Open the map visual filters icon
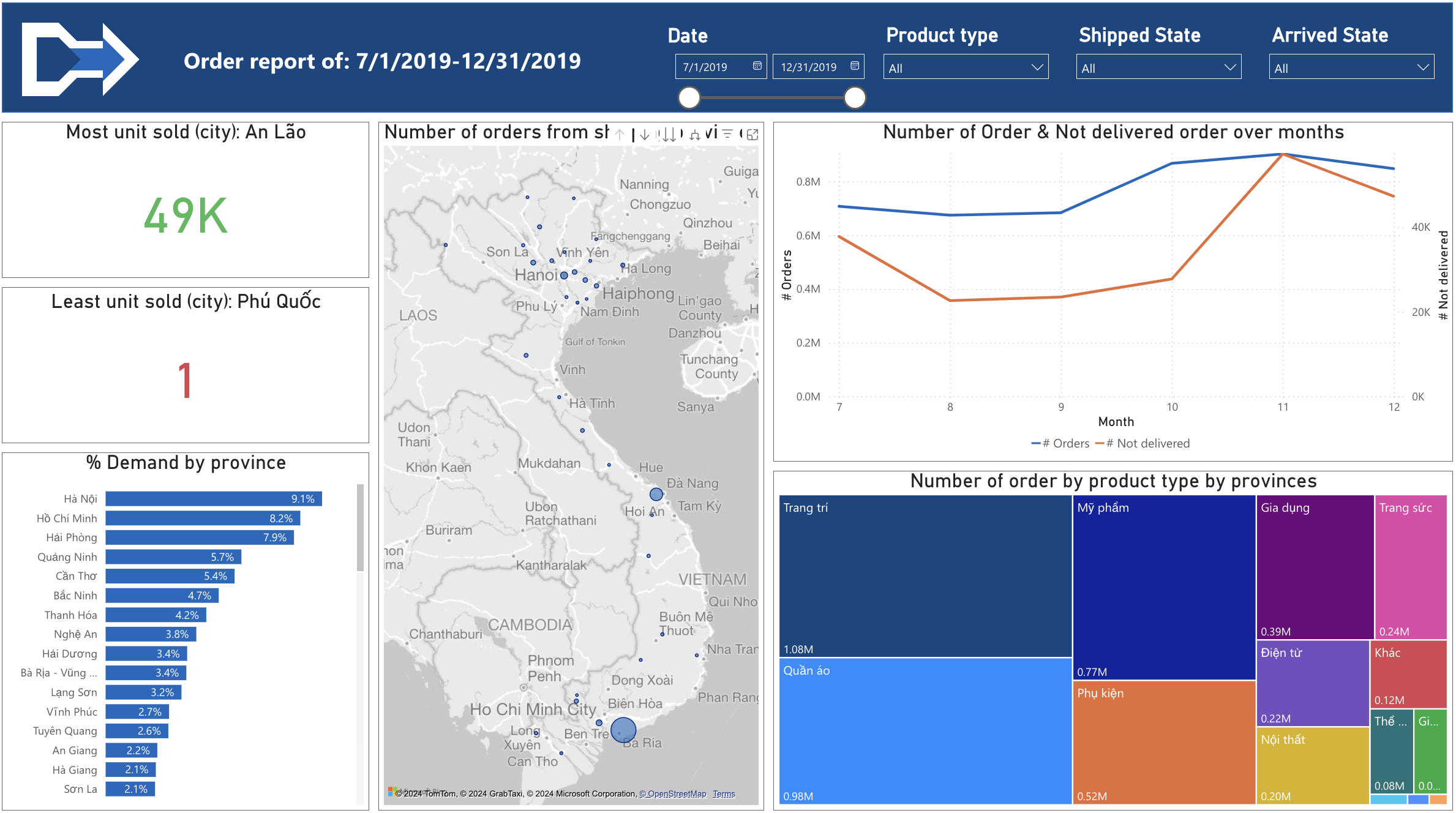 (727, 134)
